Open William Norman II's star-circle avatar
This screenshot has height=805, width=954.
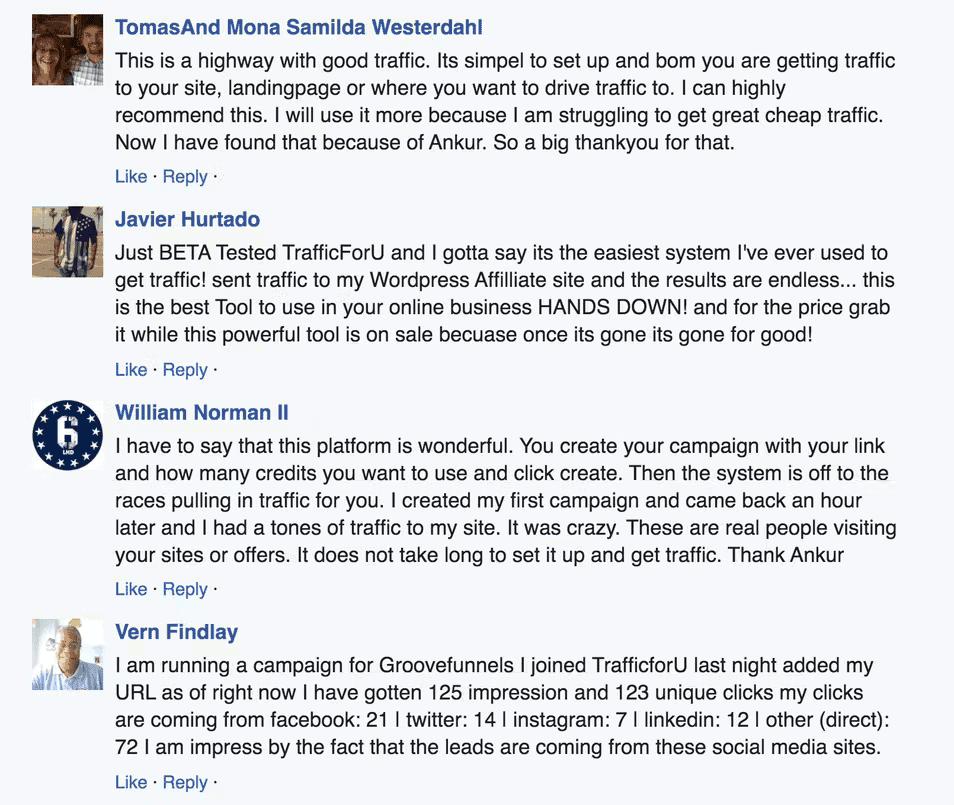point(67,435)
